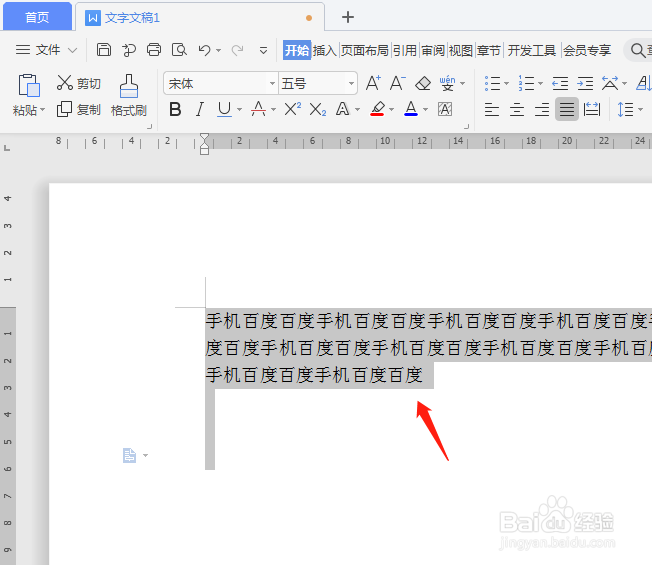Toggle Justify alignment button

coord(567,109)
